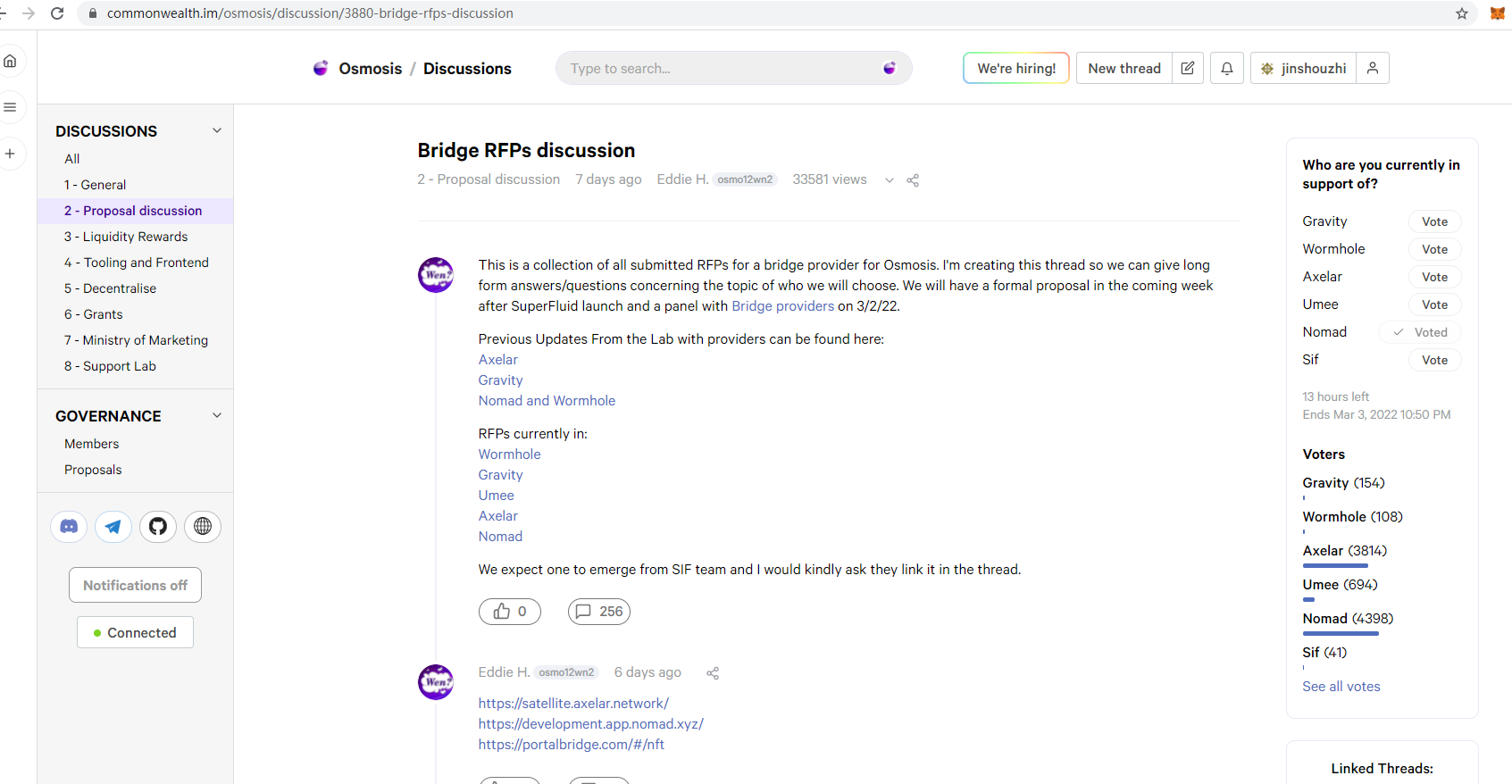
Task: Like the main post with thumbs-up
Action: [510, 612]
